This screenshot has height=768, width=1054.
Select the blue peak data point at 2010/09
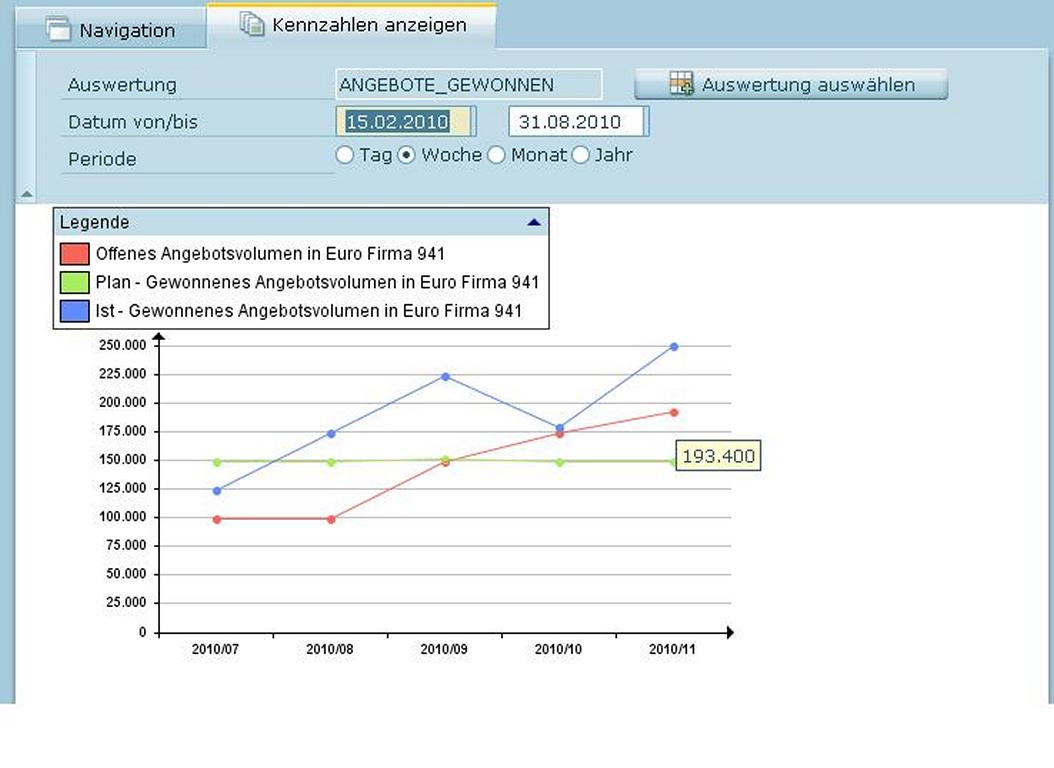coord(445,377)
